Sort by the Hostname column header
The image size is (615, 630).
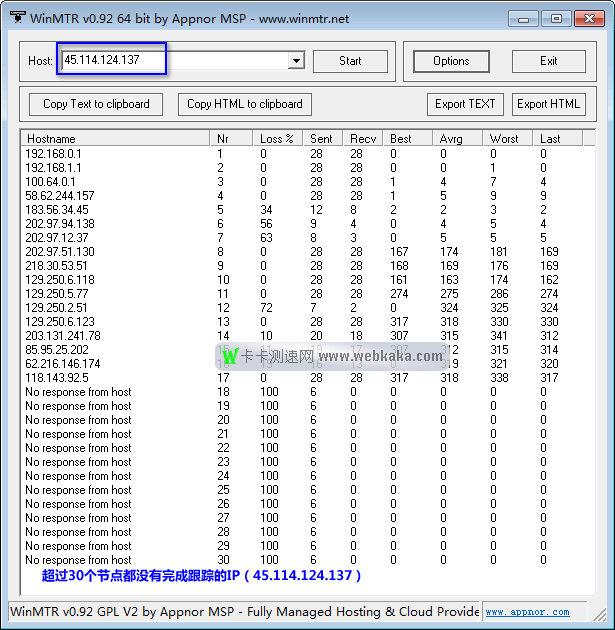pos(115,138)
